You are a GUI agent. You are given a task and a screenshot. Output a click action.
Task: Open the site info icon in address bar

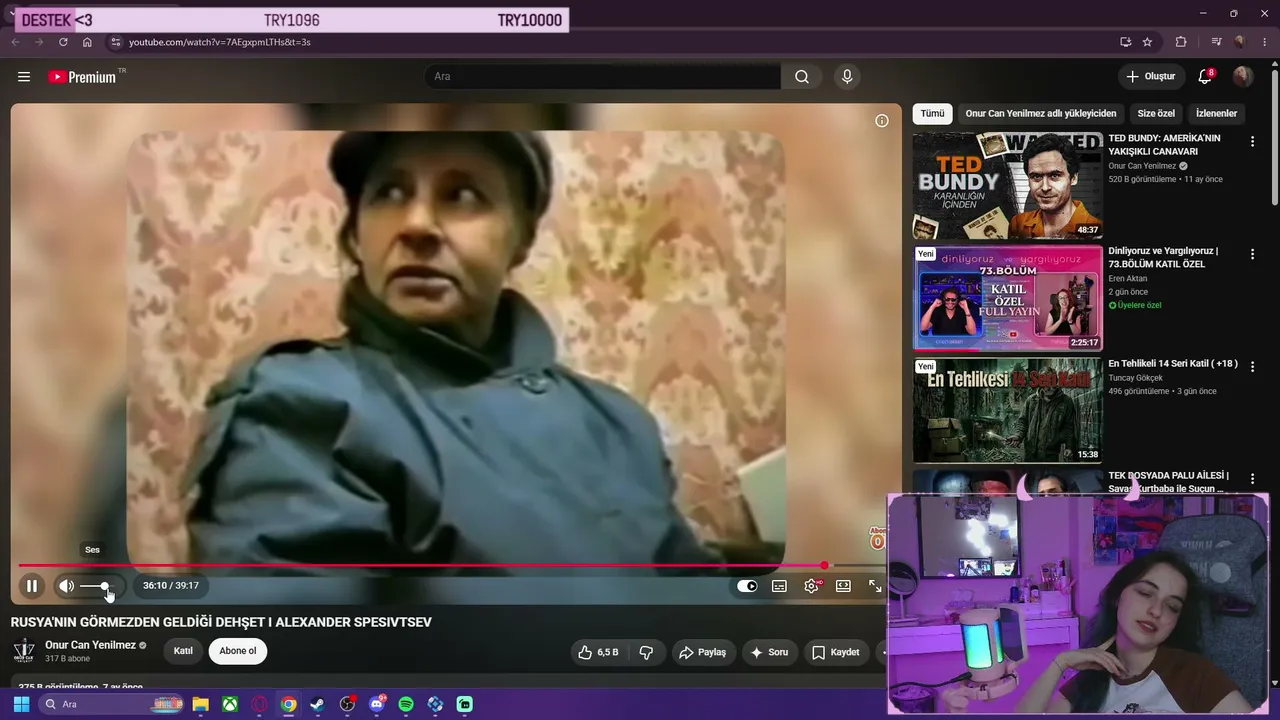point(115,42)
